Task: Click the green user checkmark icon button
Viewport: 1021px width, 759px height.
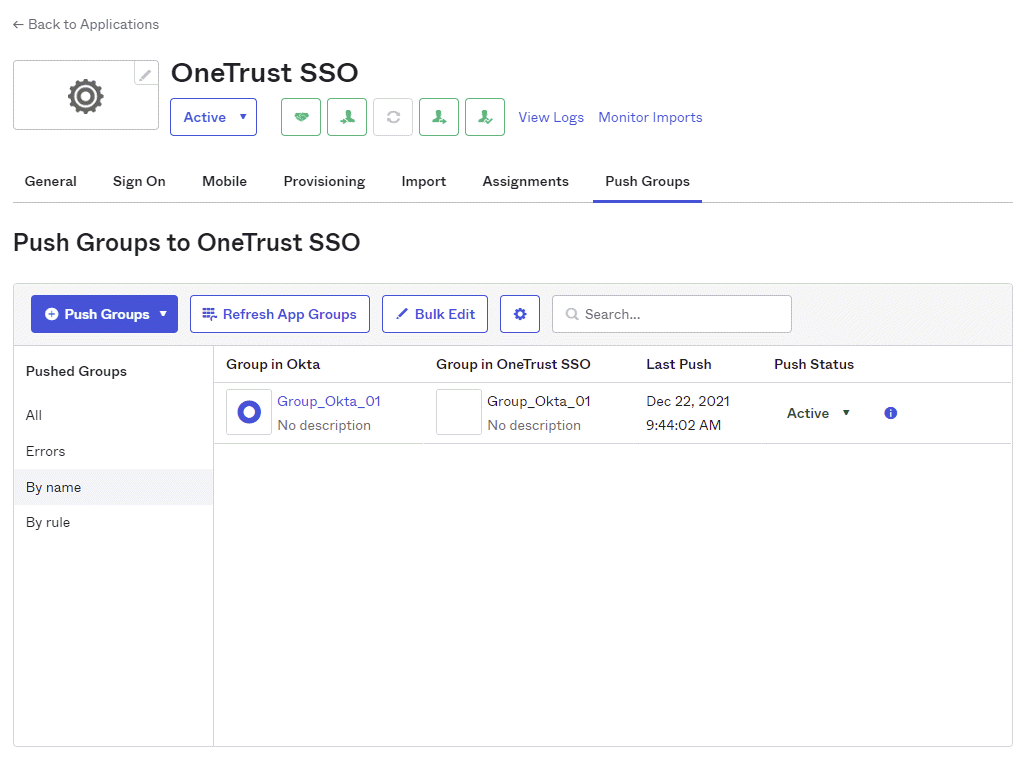Action: coord(485,117)
